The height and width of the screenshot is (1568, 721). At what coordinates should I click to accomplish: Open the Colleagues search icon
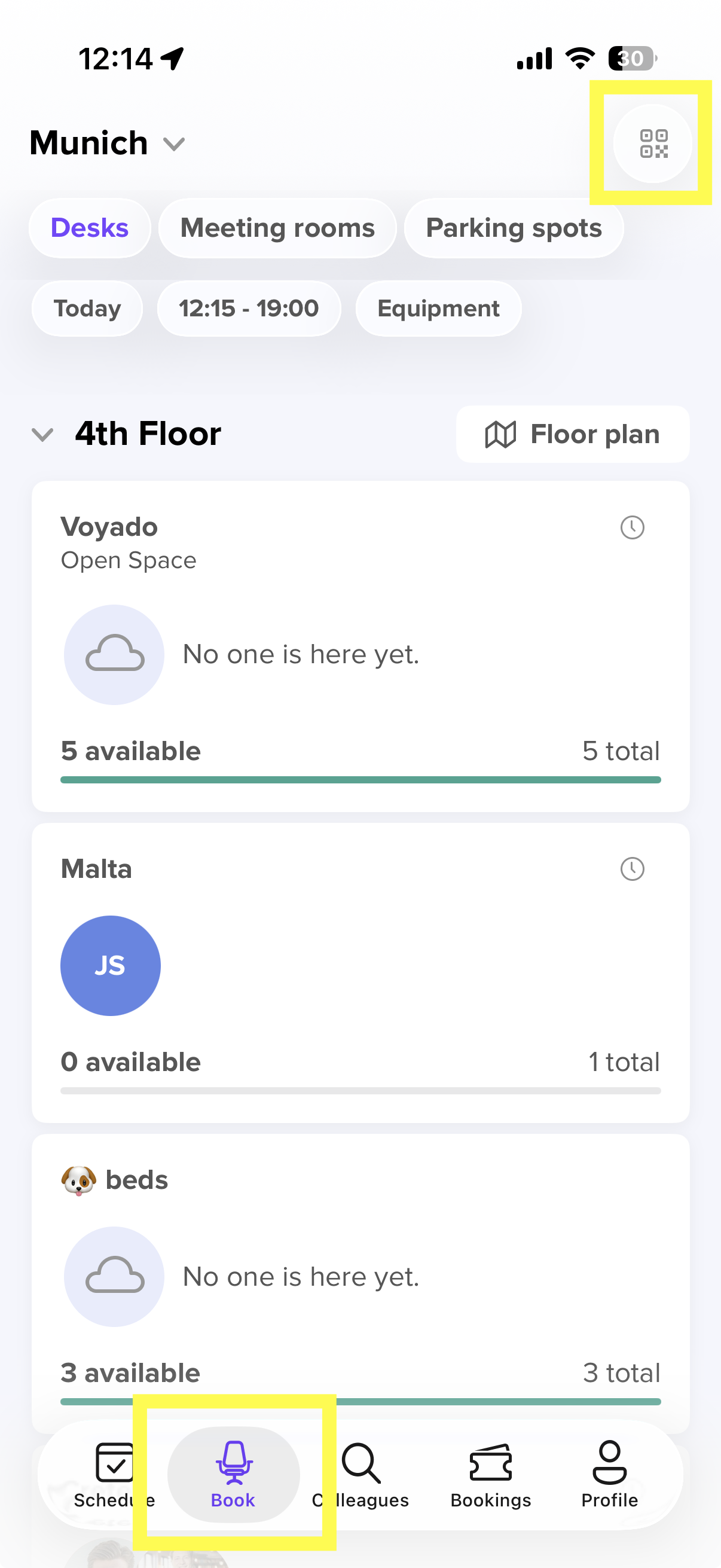coord(361,1462)
